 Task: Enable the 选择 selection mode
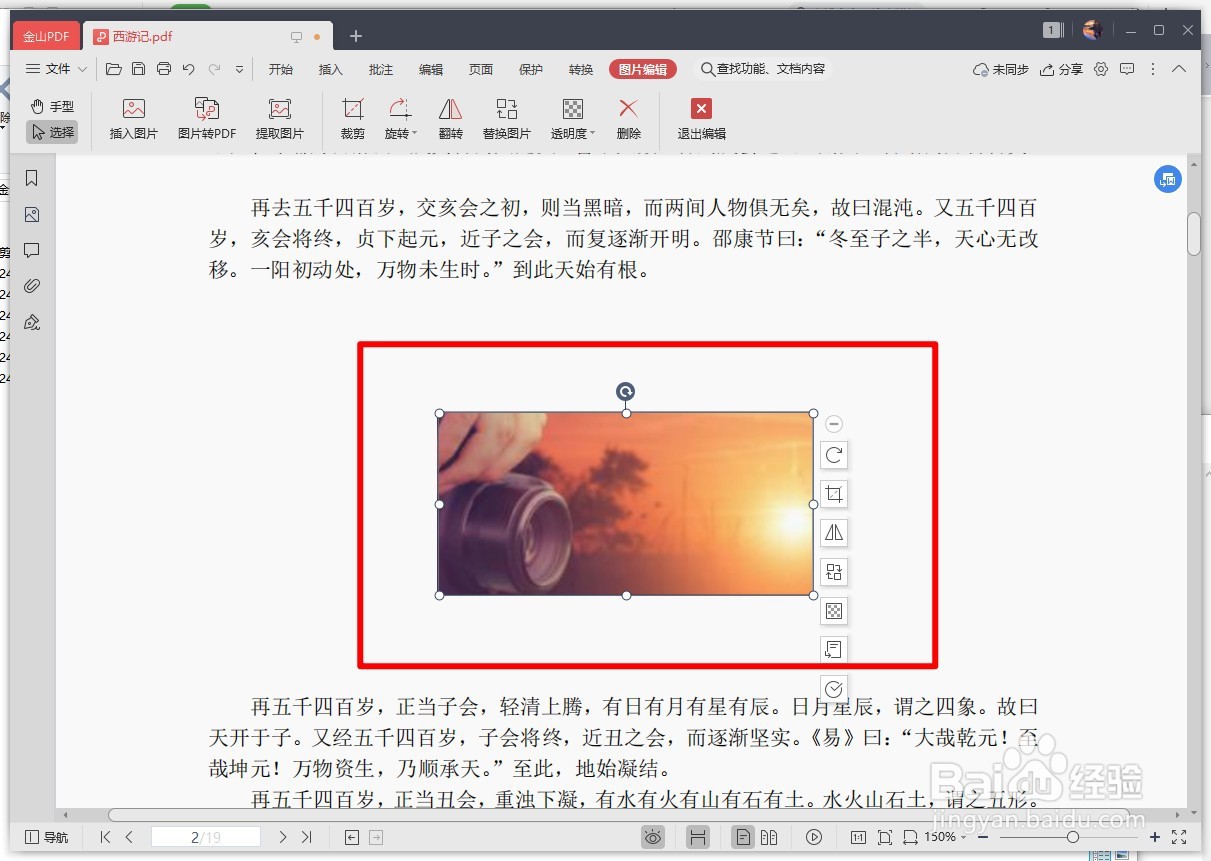point(51,131)
